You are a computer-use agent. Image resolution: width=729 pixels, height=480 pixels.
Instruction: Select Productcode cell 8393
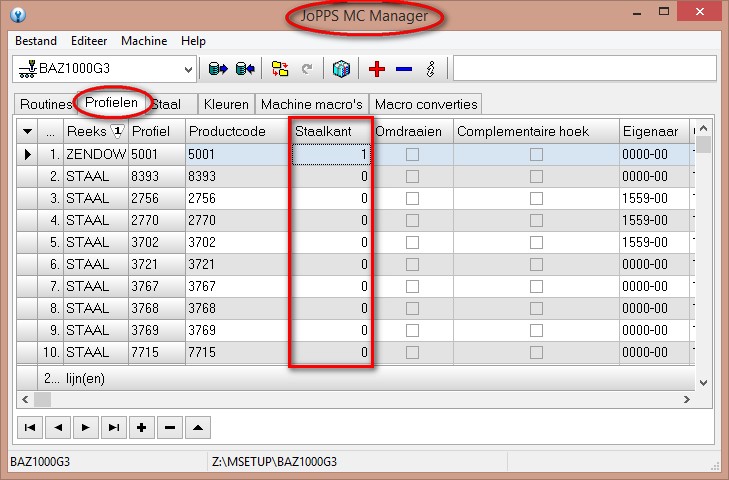238,176
